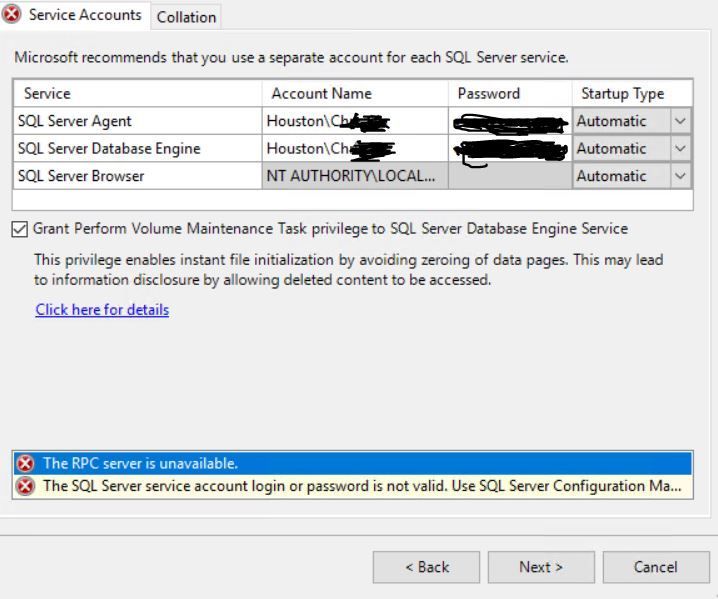Click the Cancel button
Viewport: 718px width, 599px height.
click(656, 567)
